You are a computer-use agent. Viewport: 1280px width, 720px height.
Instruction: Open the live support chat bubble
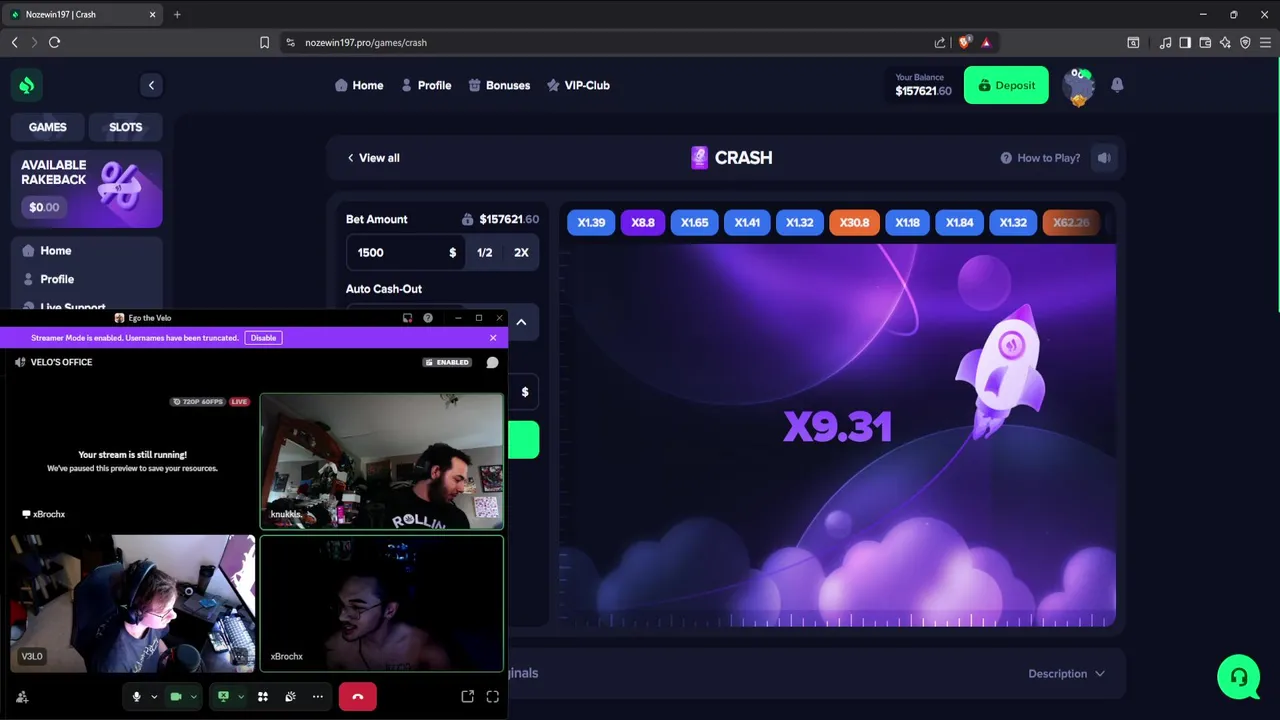pyautogui.click(x=1238, y=677)
